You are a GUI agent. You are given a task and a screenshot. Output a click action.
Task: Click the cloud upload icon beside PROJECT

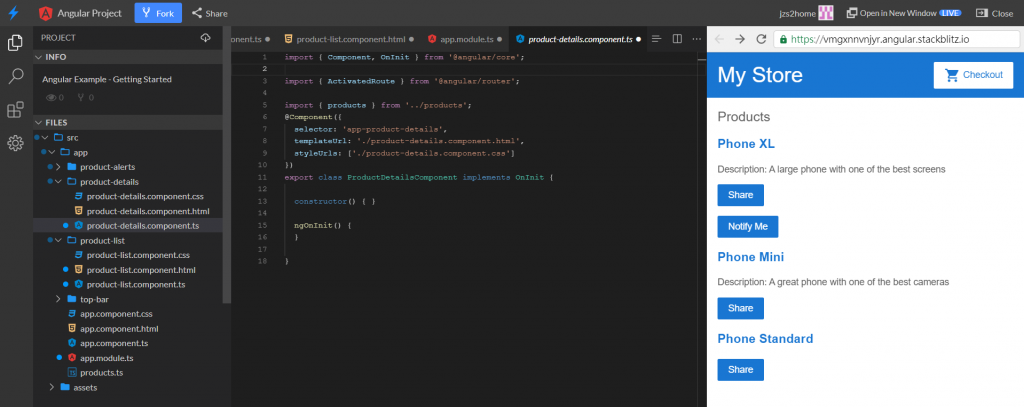tap(206, 38)
